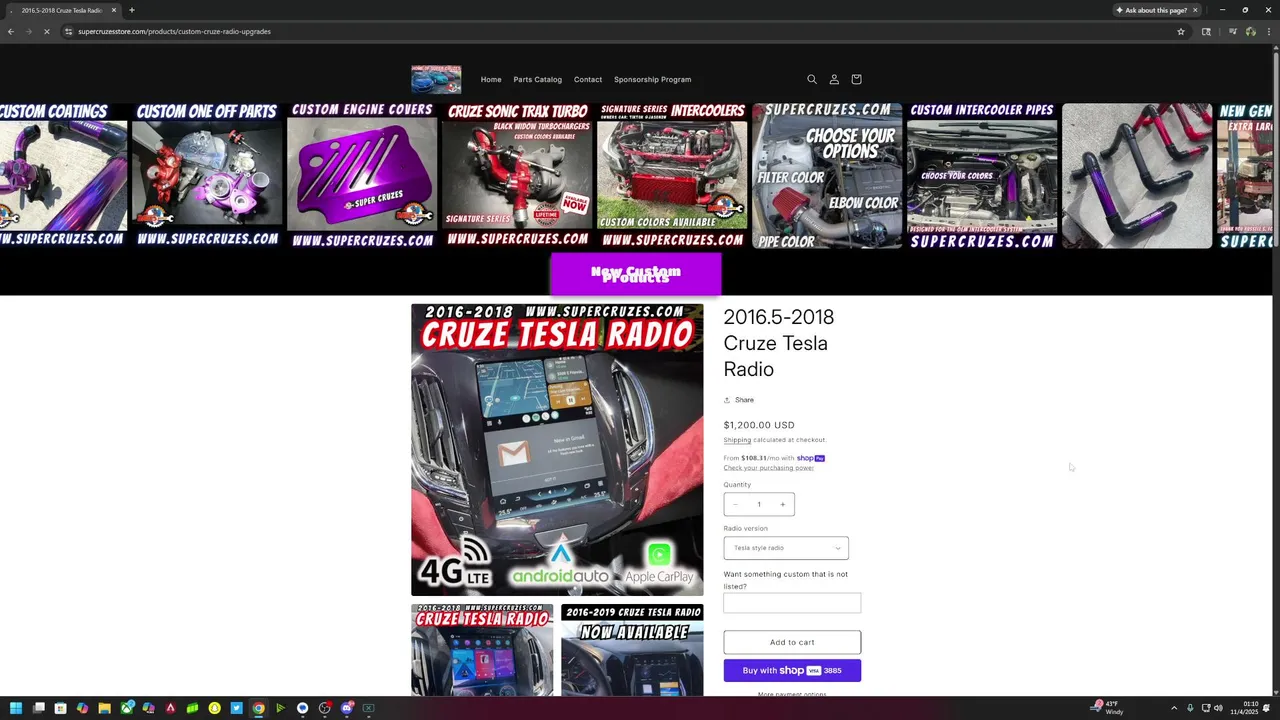Open Chrome profile avatar
Viewport: 1280px width, 720px height.
tap(1250, 31)
